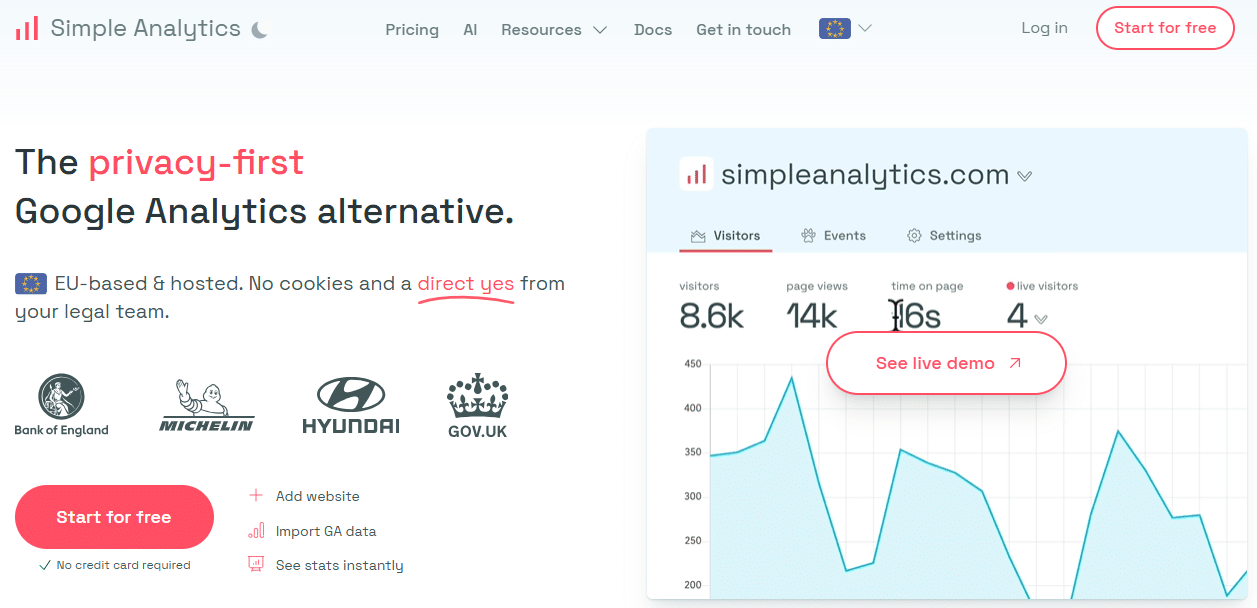The image size is (1257, 608).
Task: Click the top-right Start for free button
Action: click(x=1165, y=28)
